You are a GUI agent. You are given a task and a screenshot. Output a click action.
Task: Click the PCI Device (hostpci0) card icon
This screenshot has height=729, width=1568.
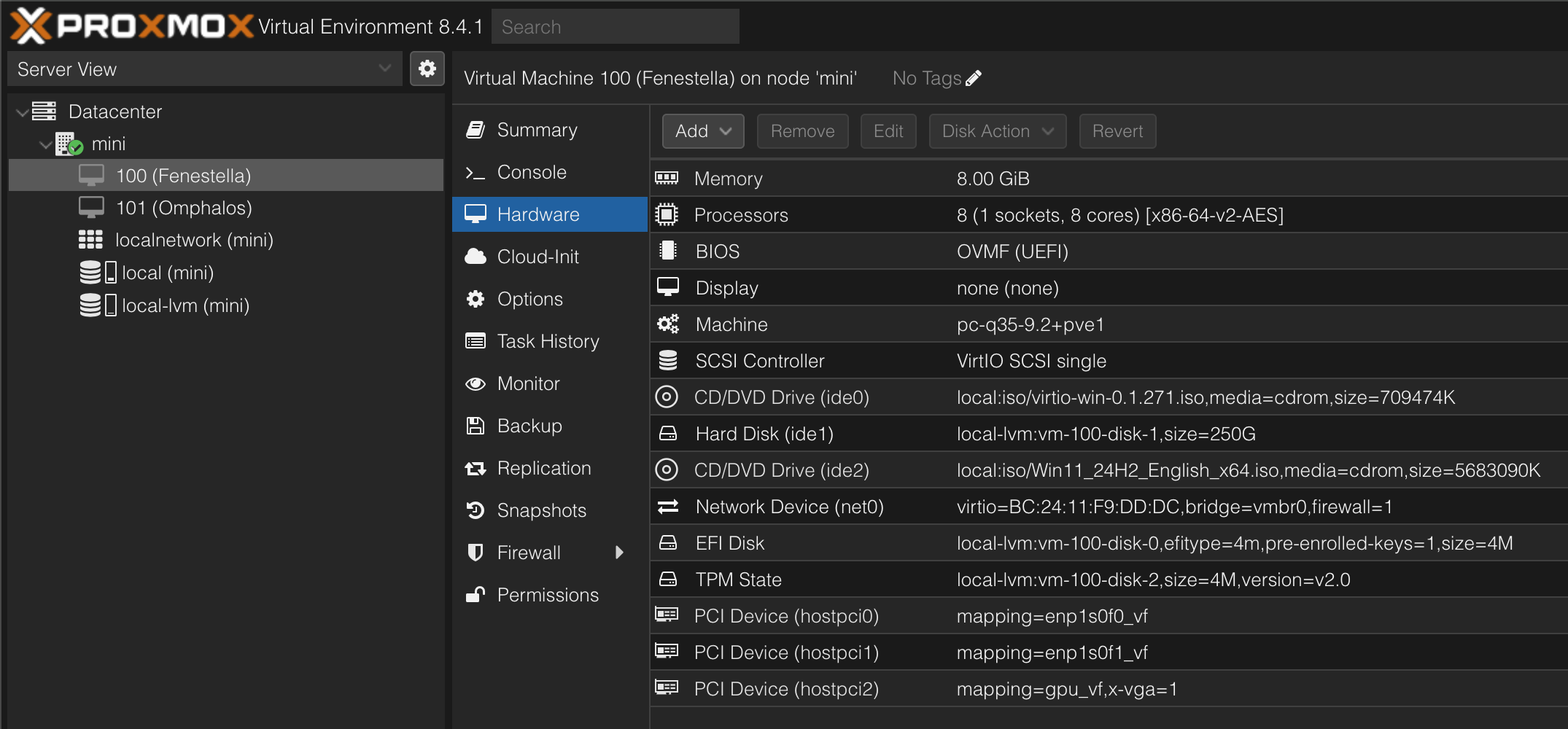coord(667,615)
